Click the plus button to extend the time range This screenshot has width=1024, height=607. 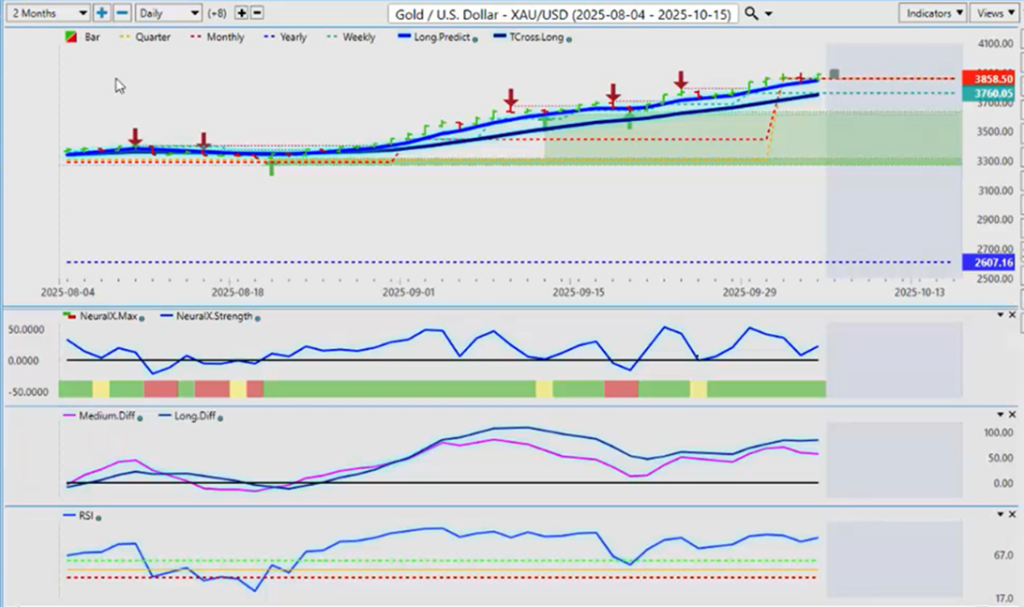tap(102, 13)
